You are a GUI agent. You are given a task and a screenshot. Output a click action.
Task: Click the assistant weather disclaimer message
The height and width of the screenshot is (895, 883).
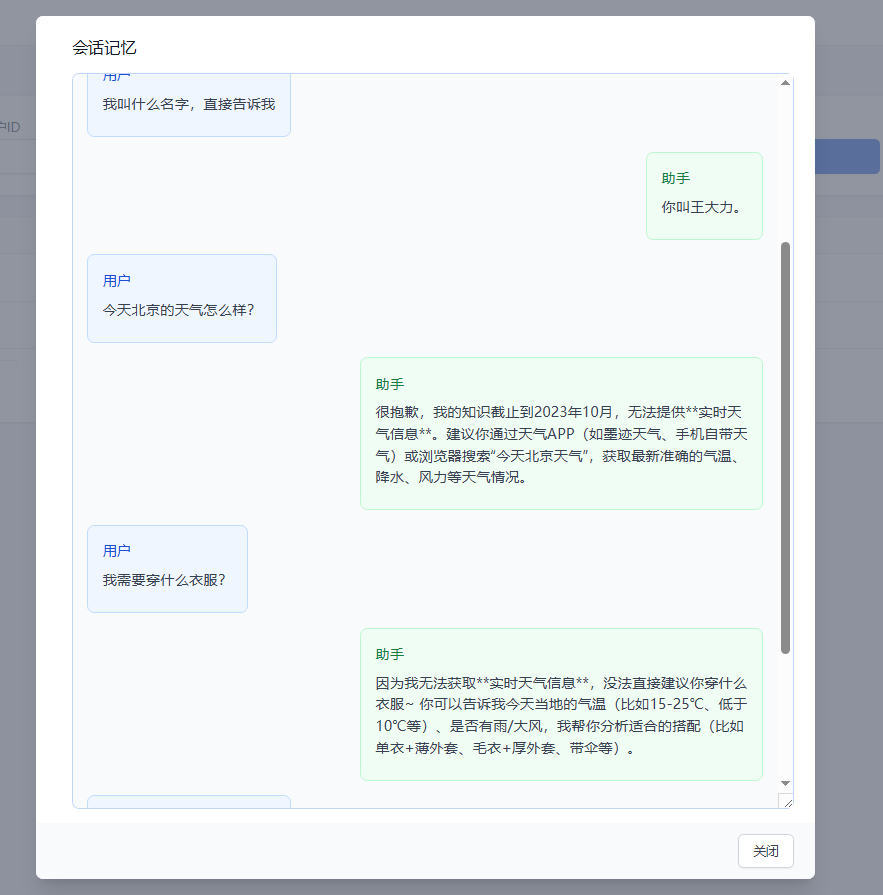561,434
